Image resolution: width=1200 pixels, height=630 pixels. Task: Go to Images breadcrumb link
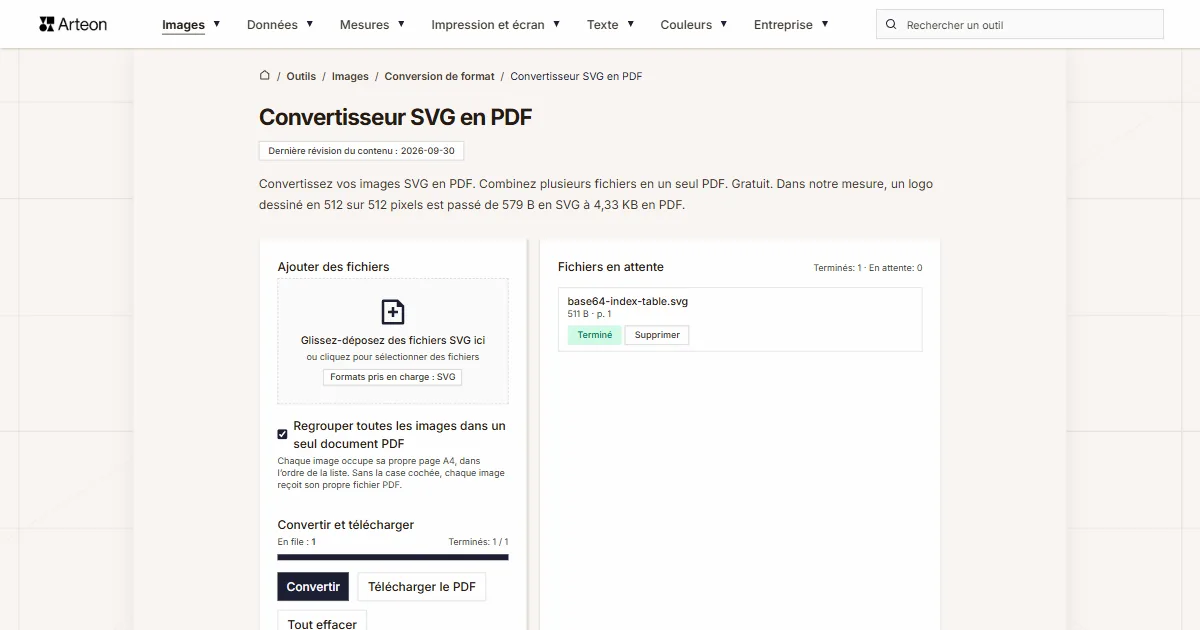pos(350,76)
